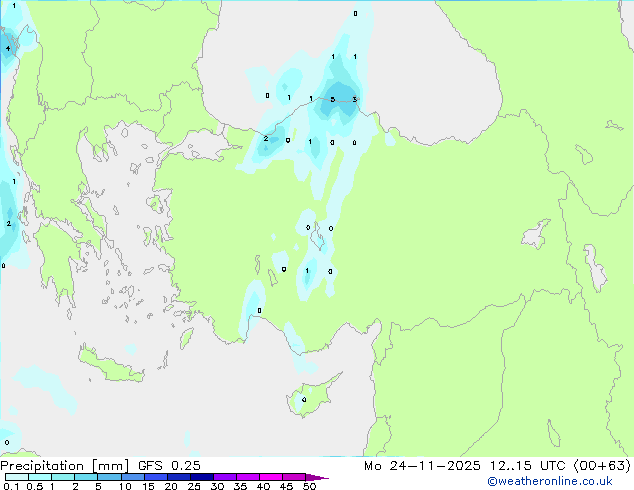The image size is (634, 490).
Task: Click the "3" precipitation value beside the 5
Action: (x=355, y=99)
